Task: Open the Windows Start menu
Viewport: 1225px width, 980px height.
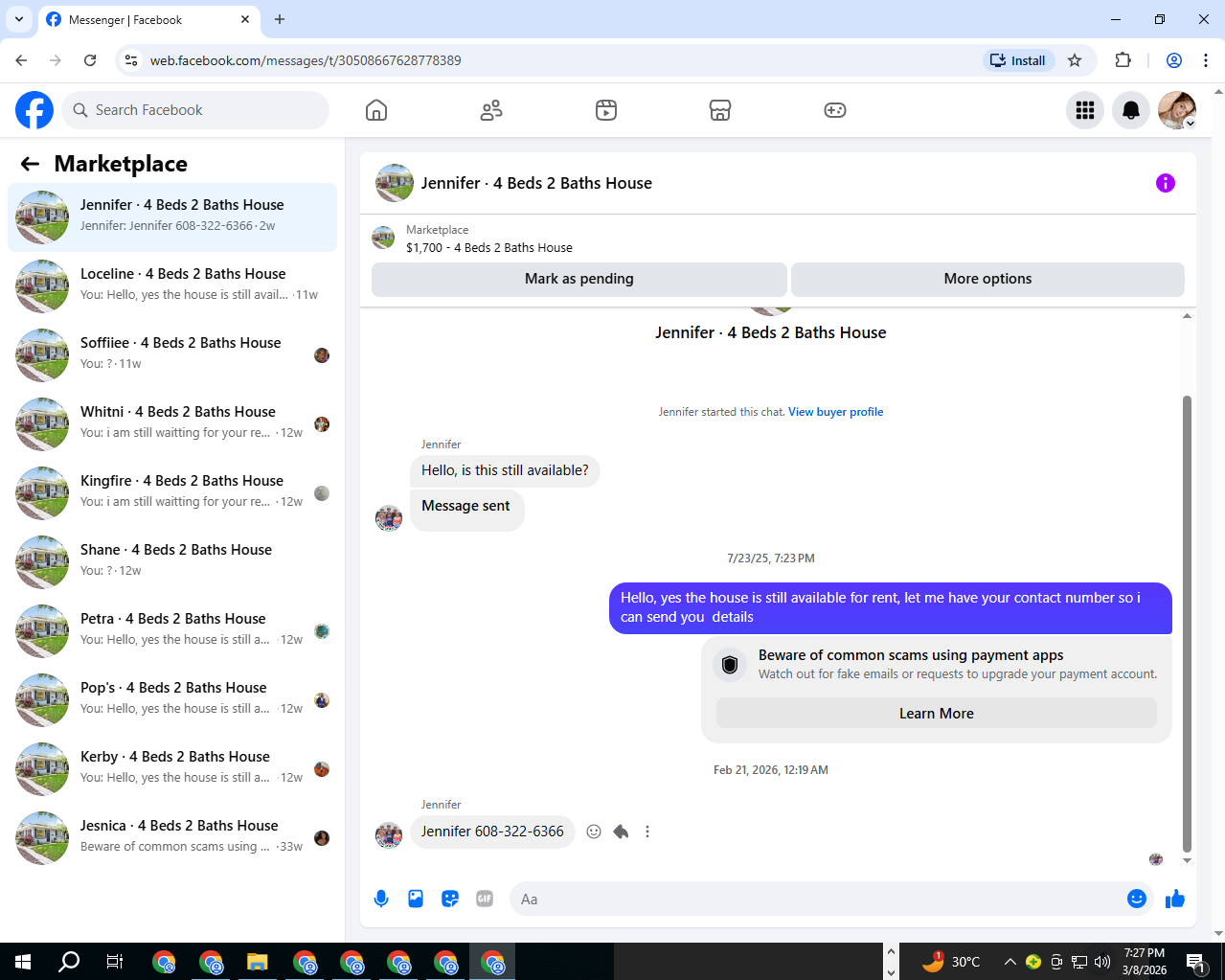Action: [23, 962]
